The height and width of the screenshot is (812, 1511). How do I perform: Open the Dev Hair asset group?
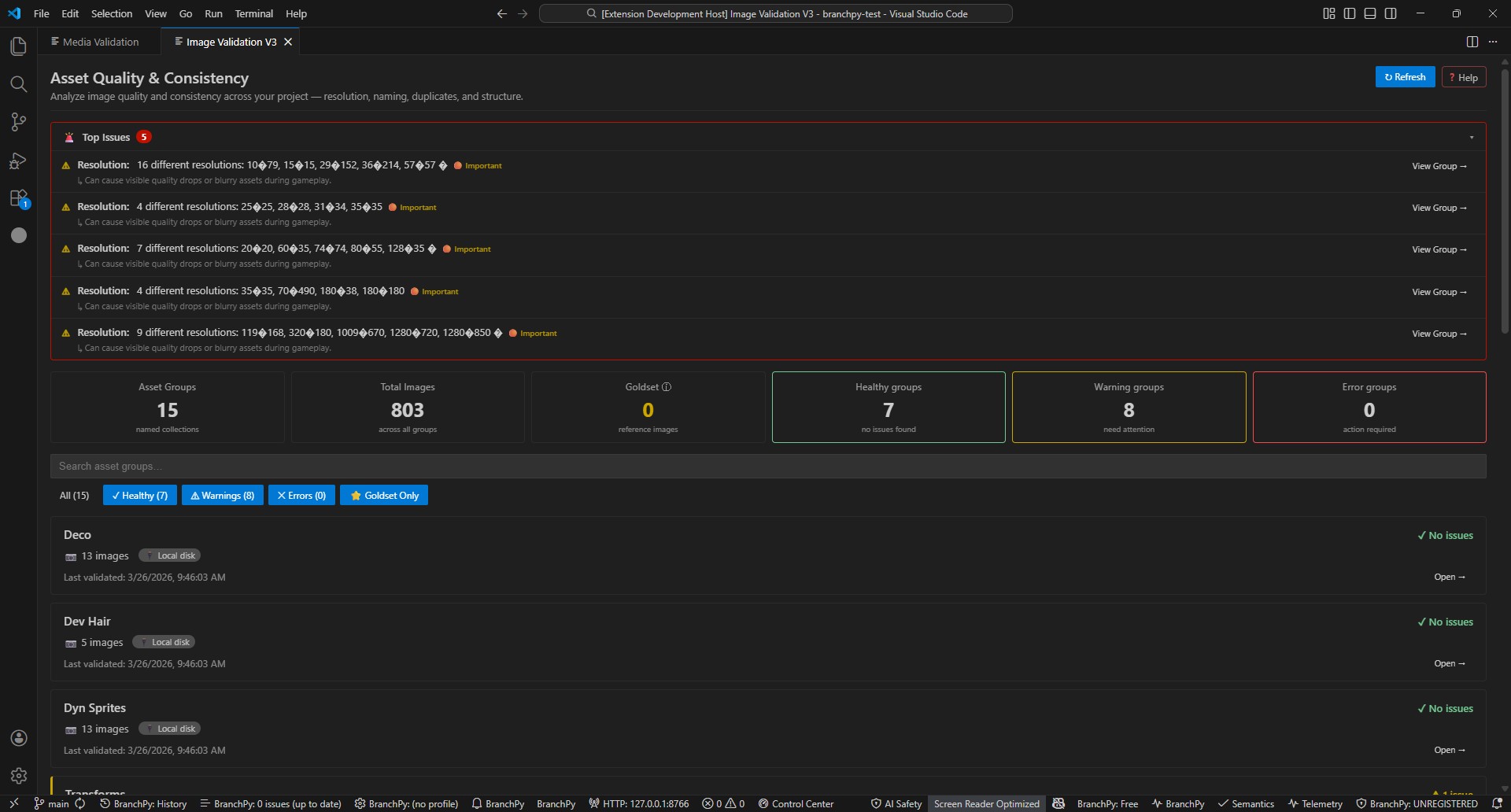click(x=1449, y=663)
